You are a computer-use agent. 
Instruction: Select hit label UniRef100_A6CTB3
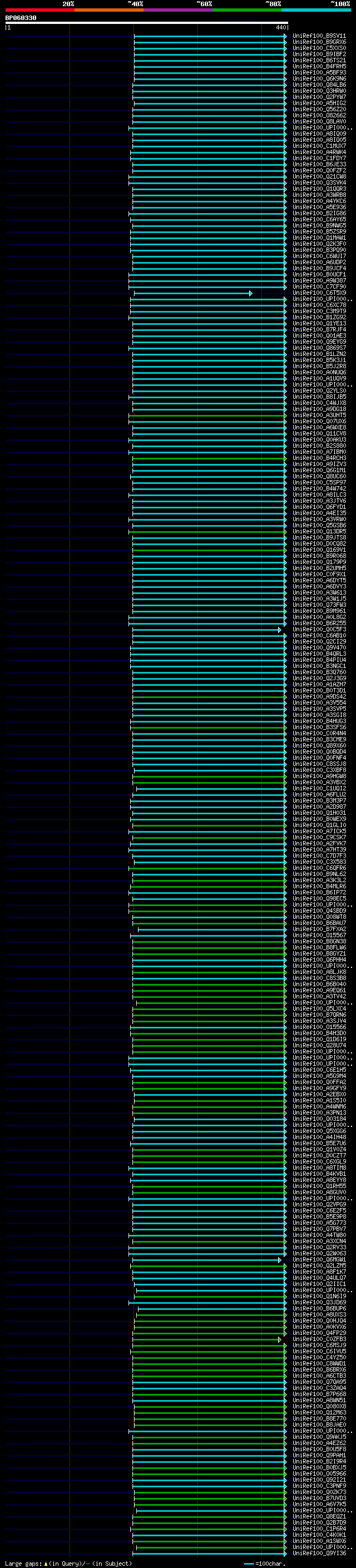click(x=319, y=1376)
